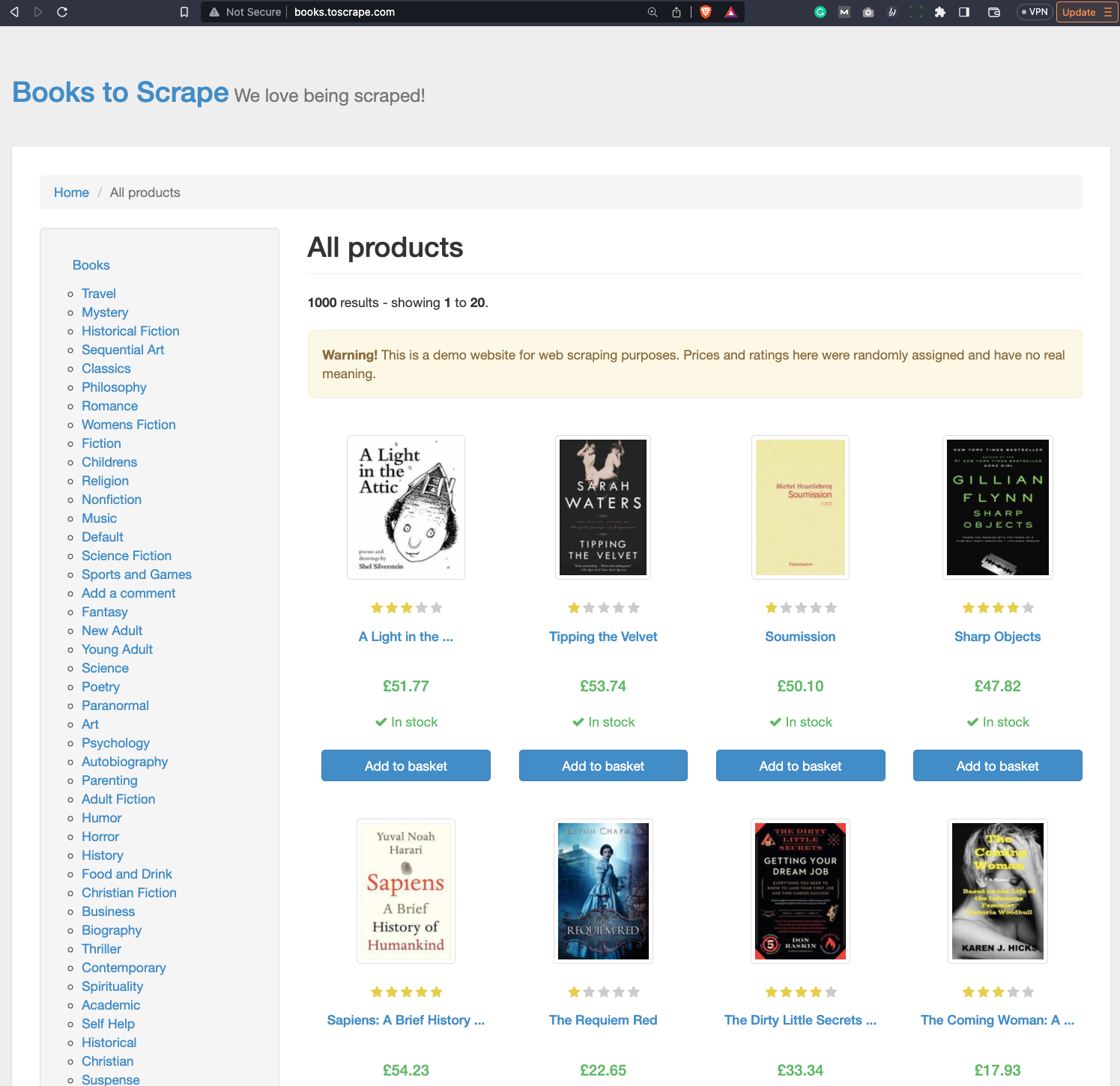
Task: Open the Brave Wallet icon
Action: coord(994,12)
